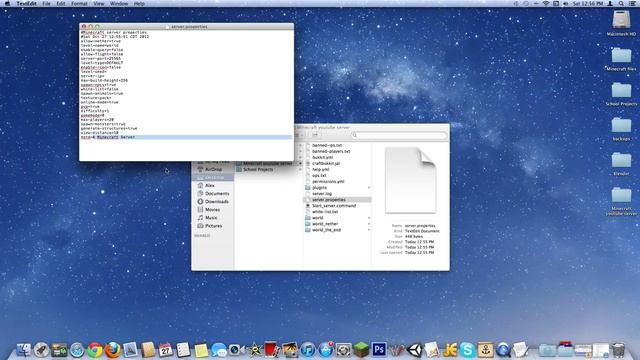The width and height of the screenshot is (640, 360).
Task: Expand the world_nether folder arrow
Action: (369, 224)
